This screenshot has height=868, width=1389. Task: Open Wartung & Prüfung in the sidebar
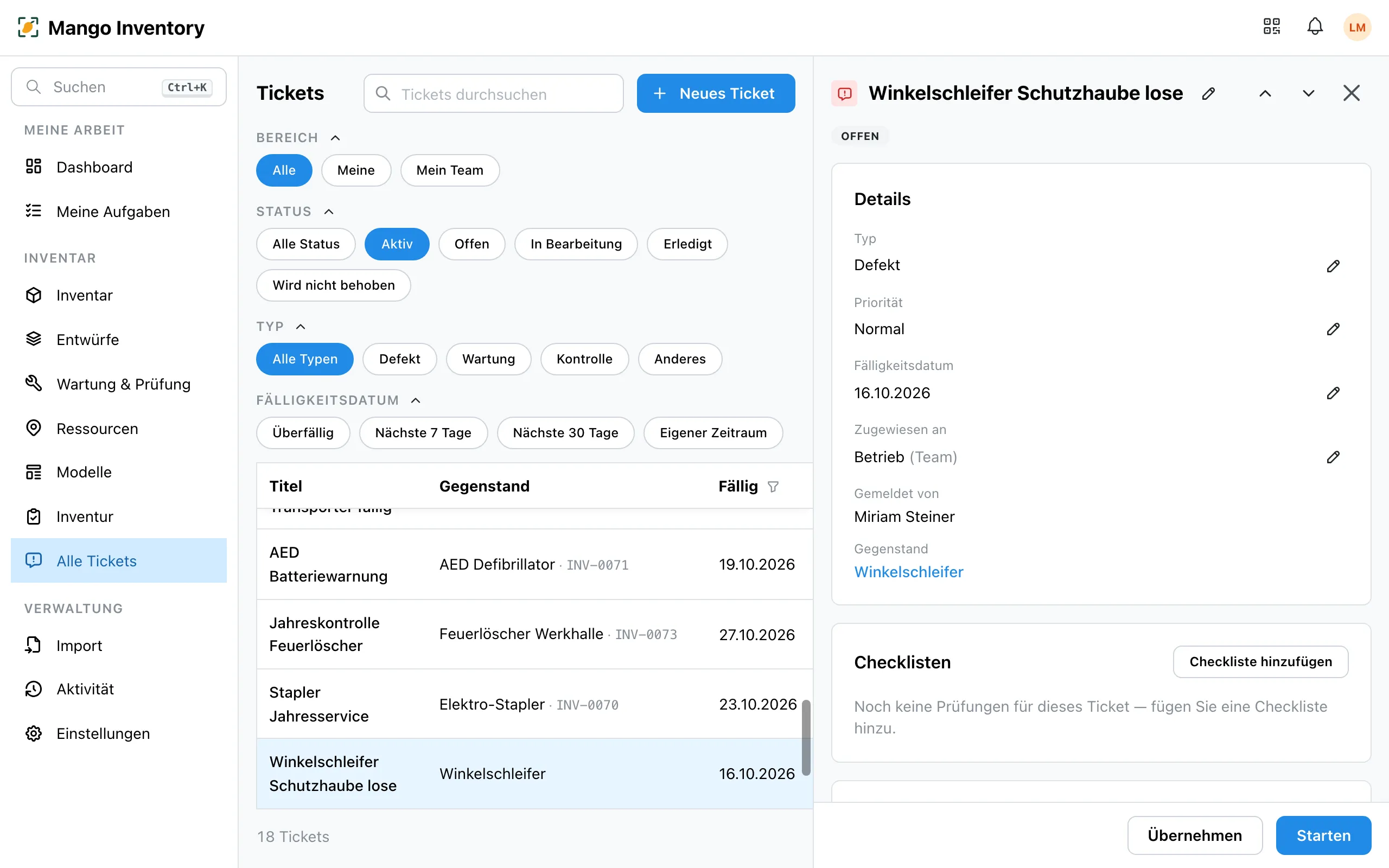[119, 384]
